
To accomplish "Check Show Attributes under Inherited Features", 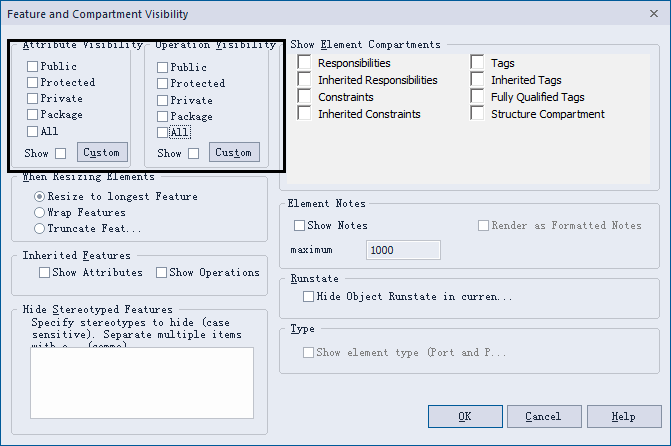I will [45, 273].
